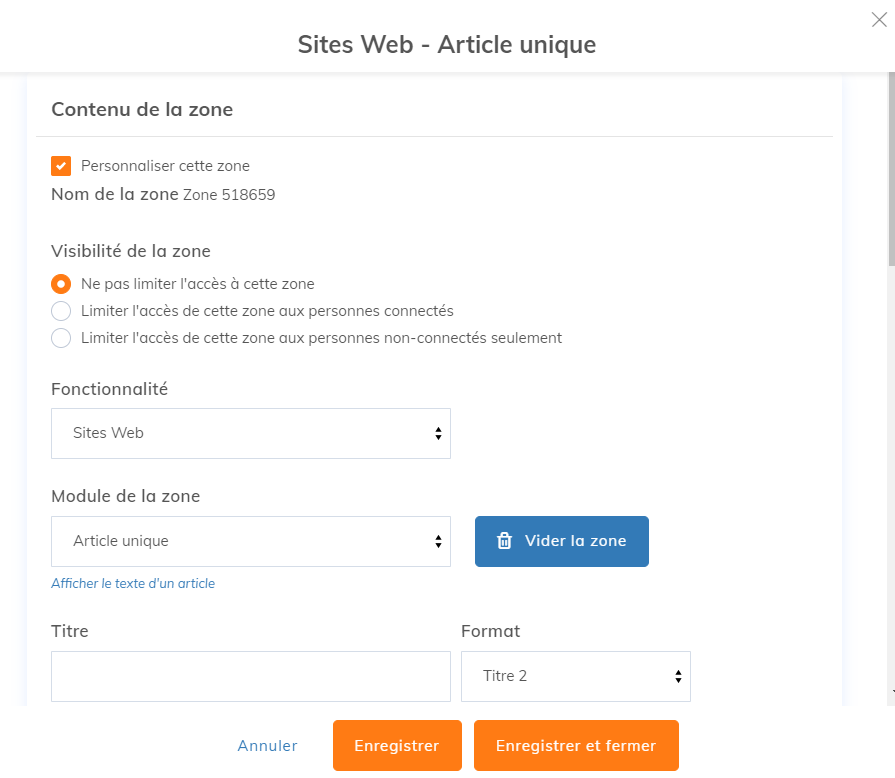Focus the Titre text field
895x778 pixels.
[x=250, y=676]
